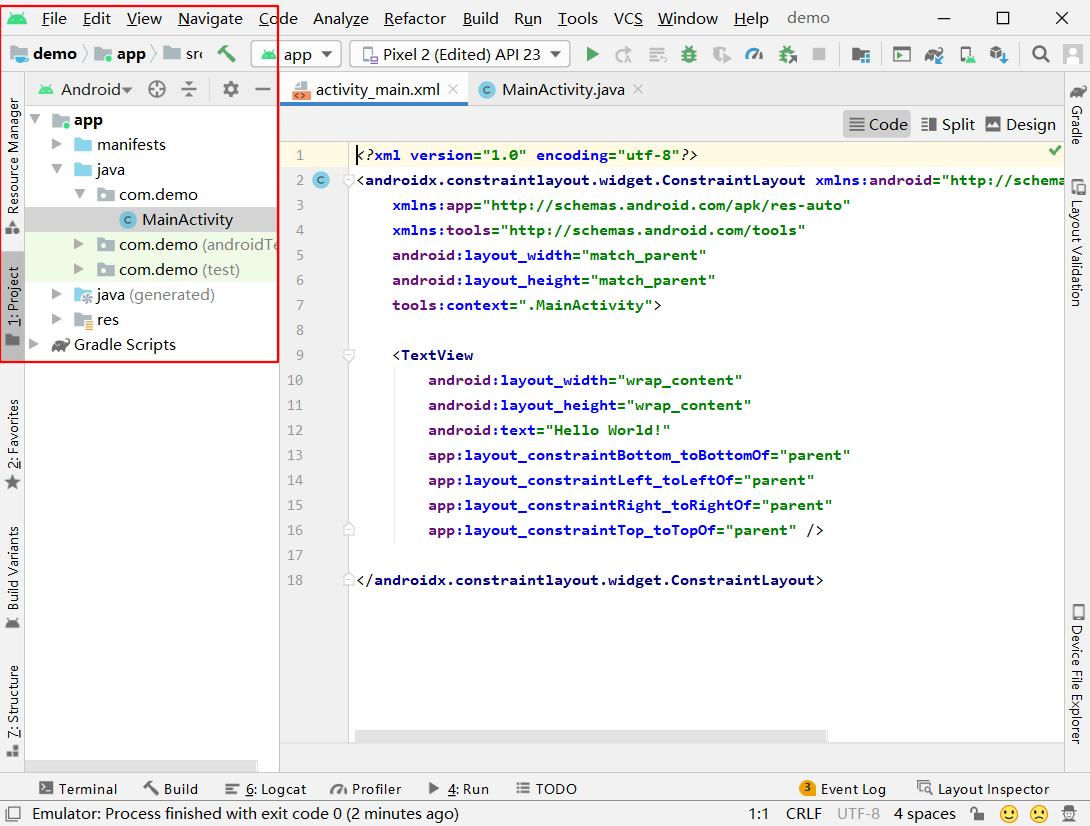Click the Search Everywhere magnifier icon

point(1041,54)
